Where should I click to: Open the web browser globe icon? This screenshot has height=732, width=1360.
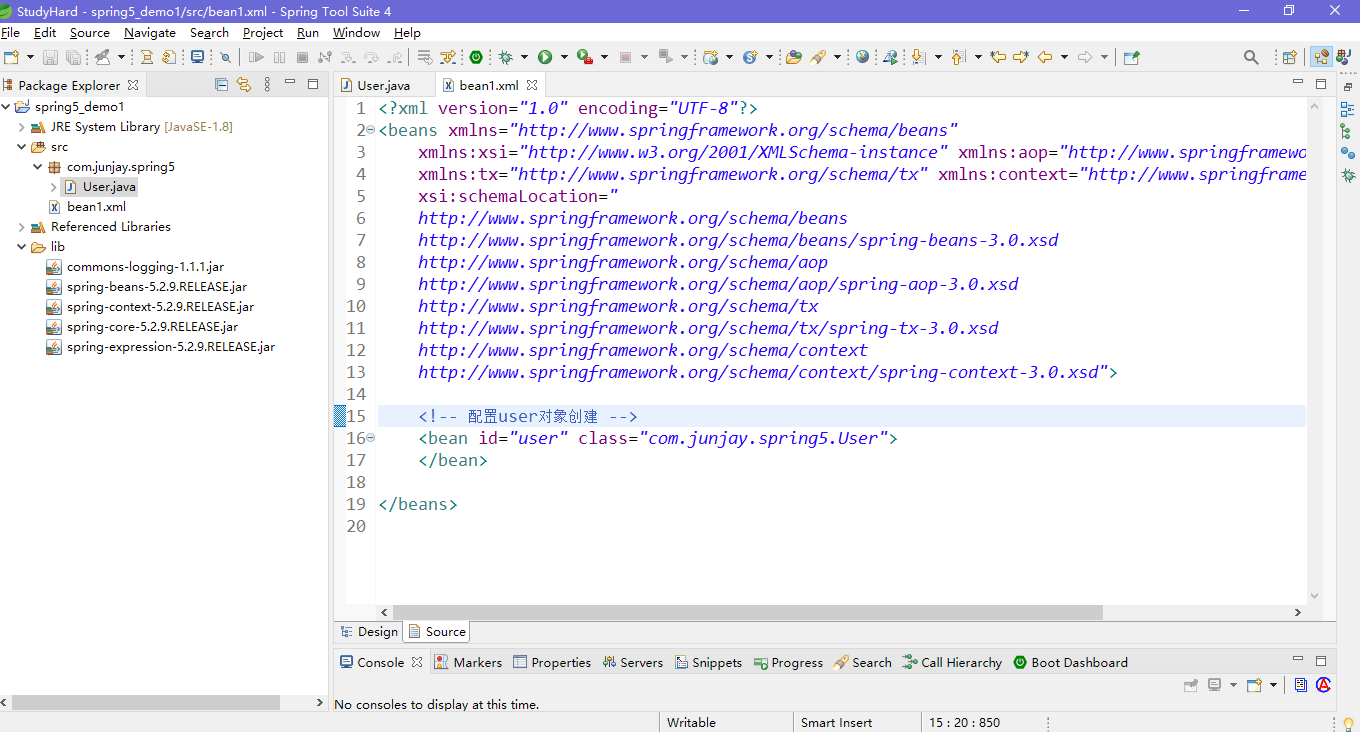pyautogui.click(x=862, y=57)
